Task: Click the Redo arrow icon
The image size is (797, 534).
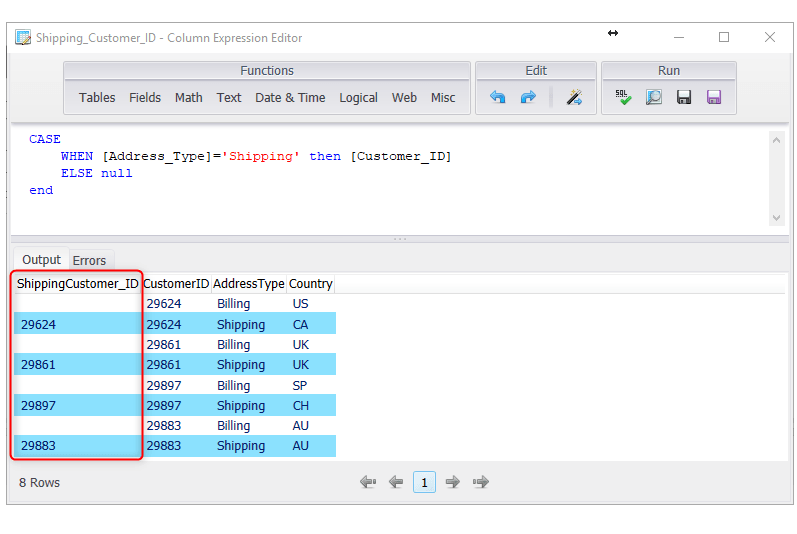Action: pyautogui.click(x=528, y=97)
